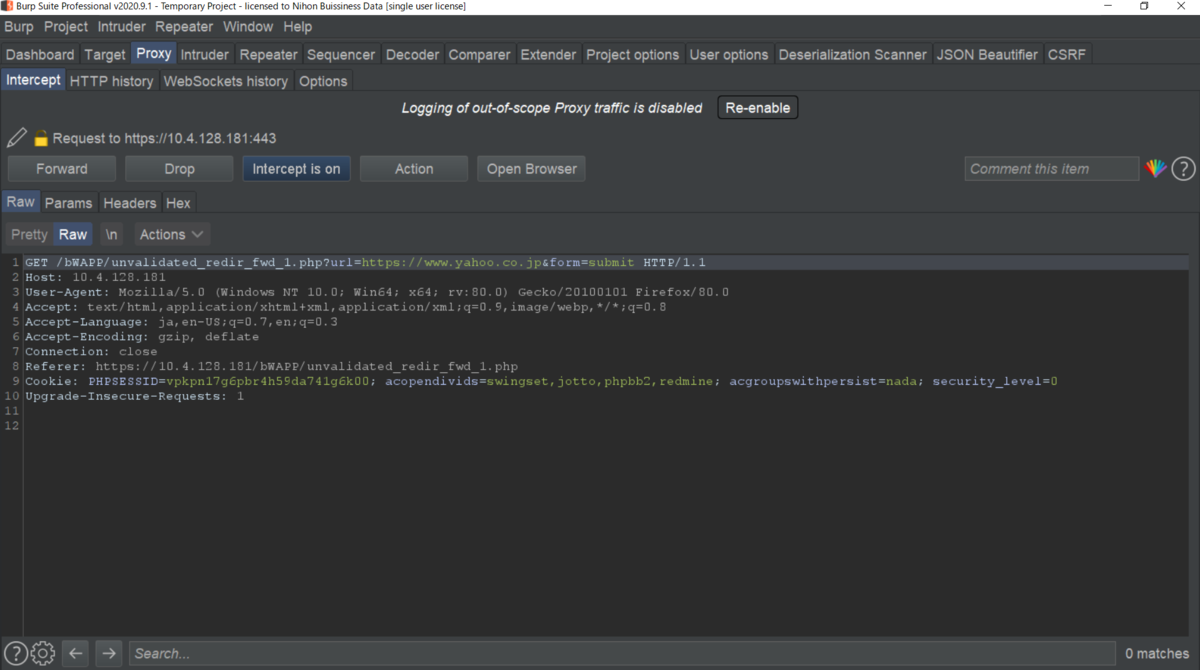Open the Help menu

click(298, 27)
